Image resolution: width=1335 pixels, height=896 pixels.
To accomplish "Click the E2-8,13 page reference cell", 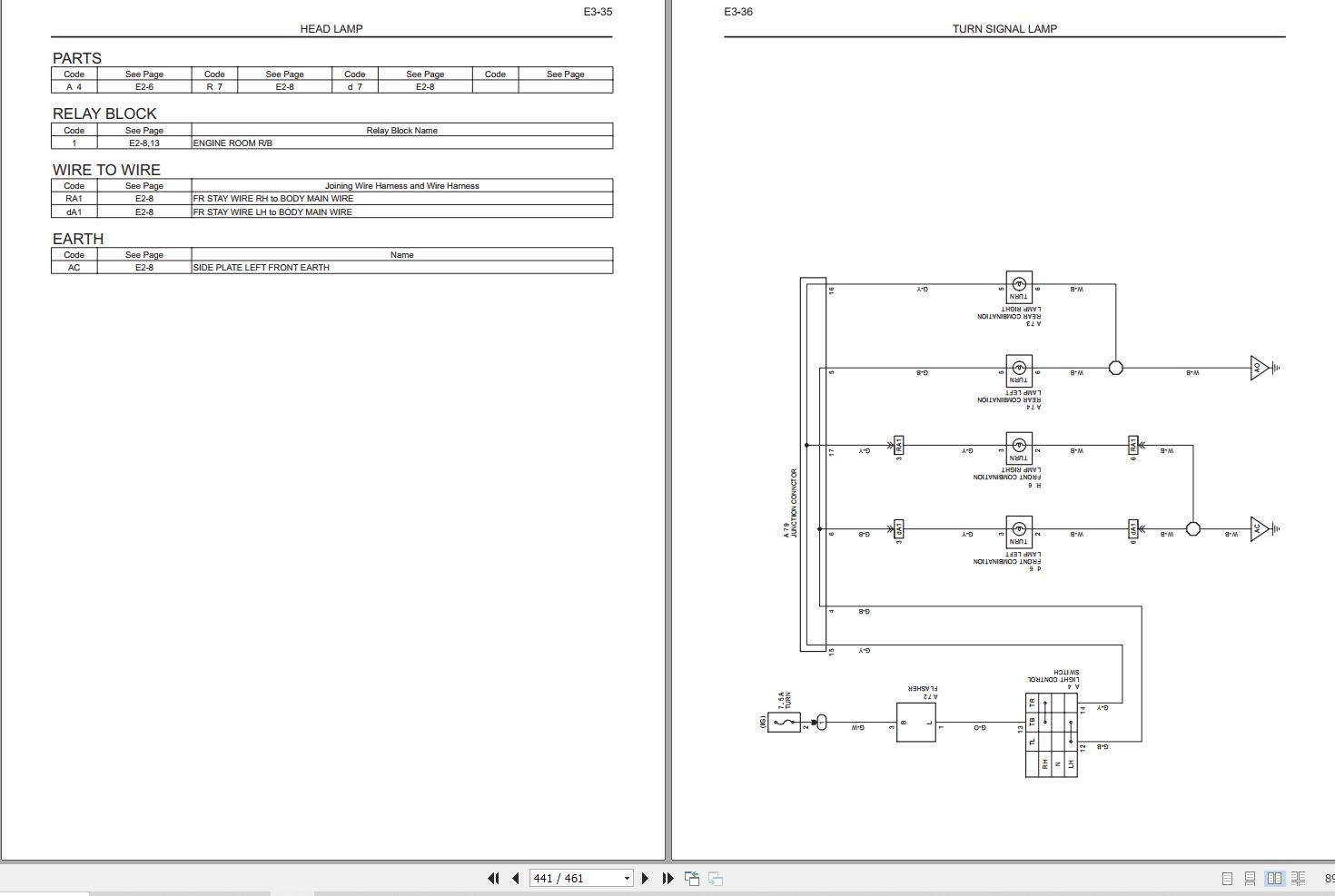I will pos(144,143).
